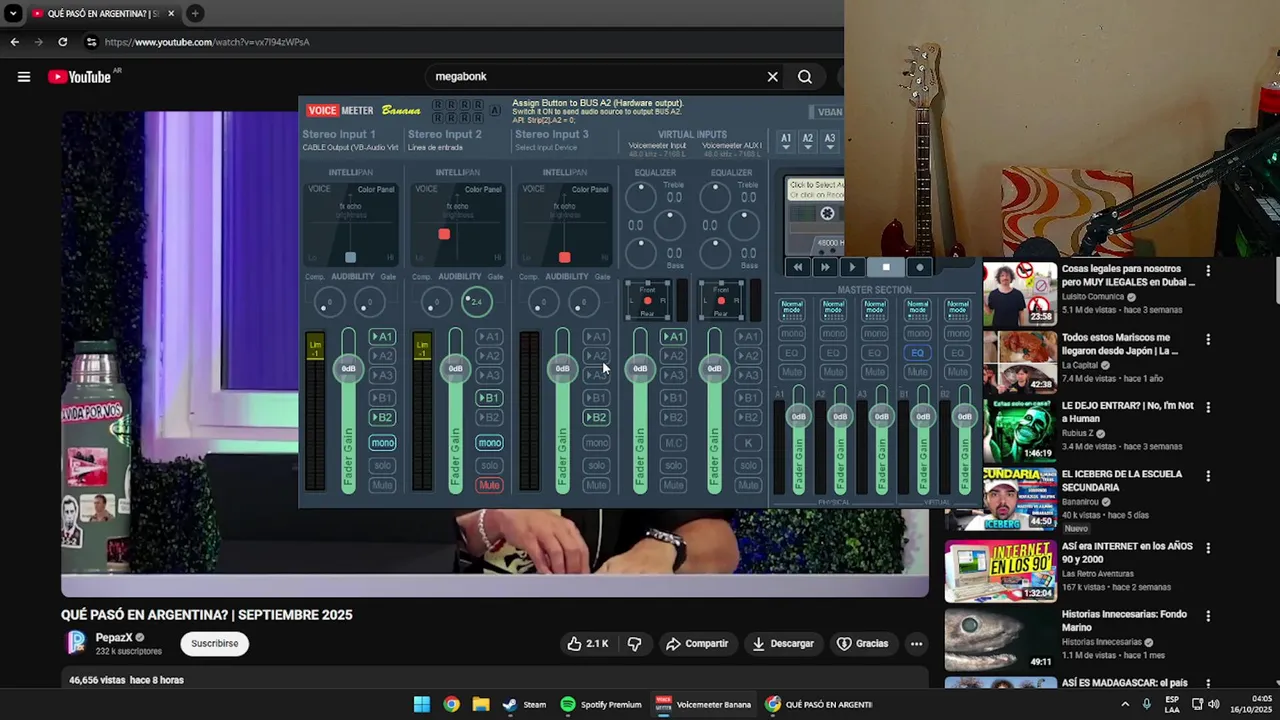Screen dimensions: 1280x720
Task: Click the Chrome address bar URL
Action: click(x=207, y=42)
